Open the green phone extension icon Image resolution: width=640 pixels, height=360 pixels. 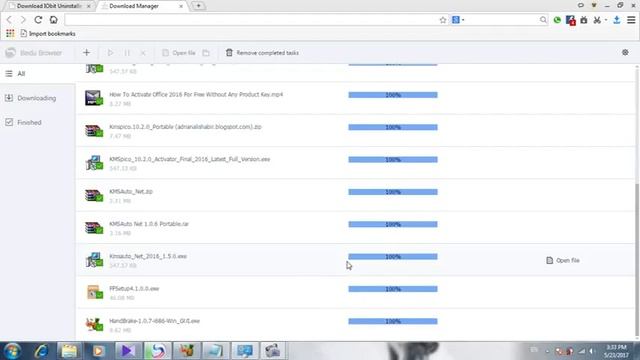coord(557,20)
